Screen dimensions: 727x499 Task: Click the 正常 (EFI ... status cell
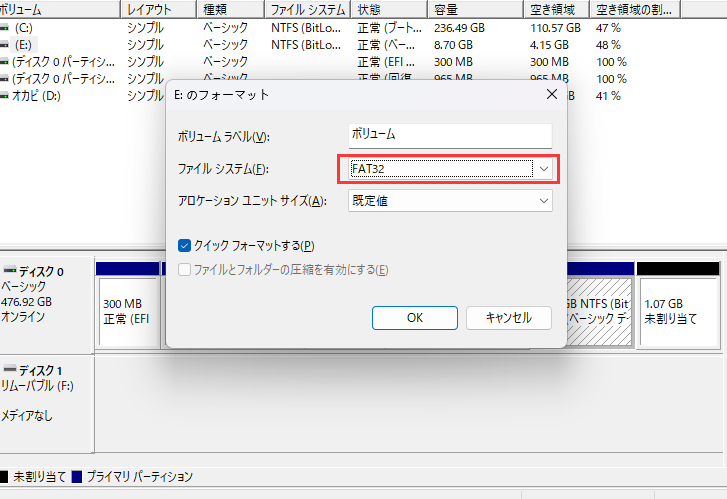pos(386,62)
